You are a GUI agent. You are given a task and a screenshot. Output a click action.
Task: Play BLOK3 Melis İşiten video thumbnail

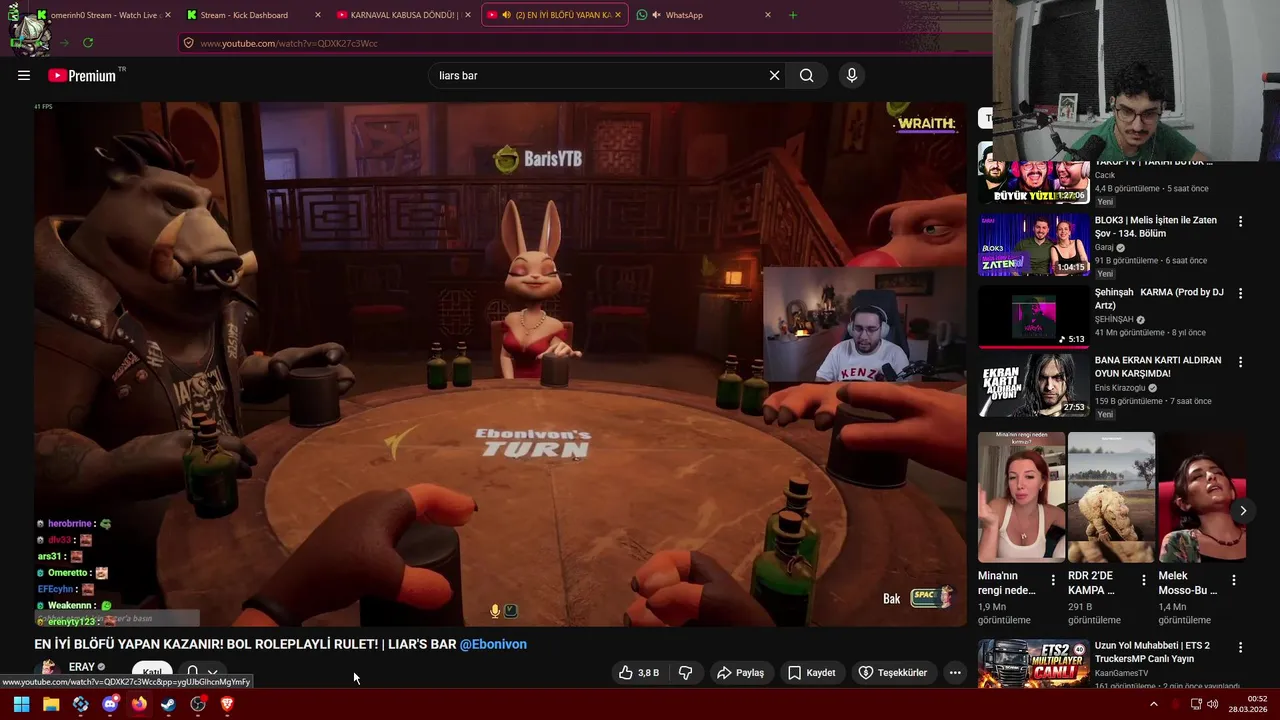(x=1034, y=244)
